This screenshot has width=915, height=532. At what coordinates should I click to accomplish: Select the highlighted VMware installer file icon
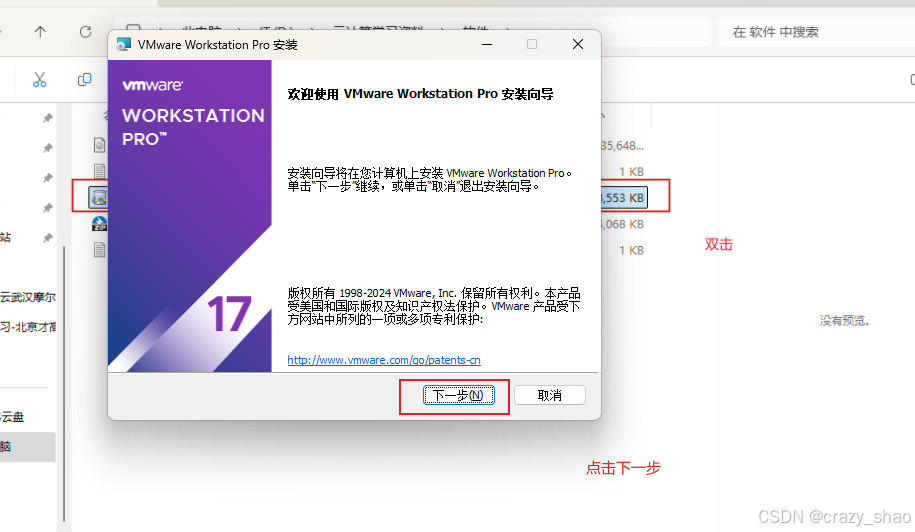point(99,197)
